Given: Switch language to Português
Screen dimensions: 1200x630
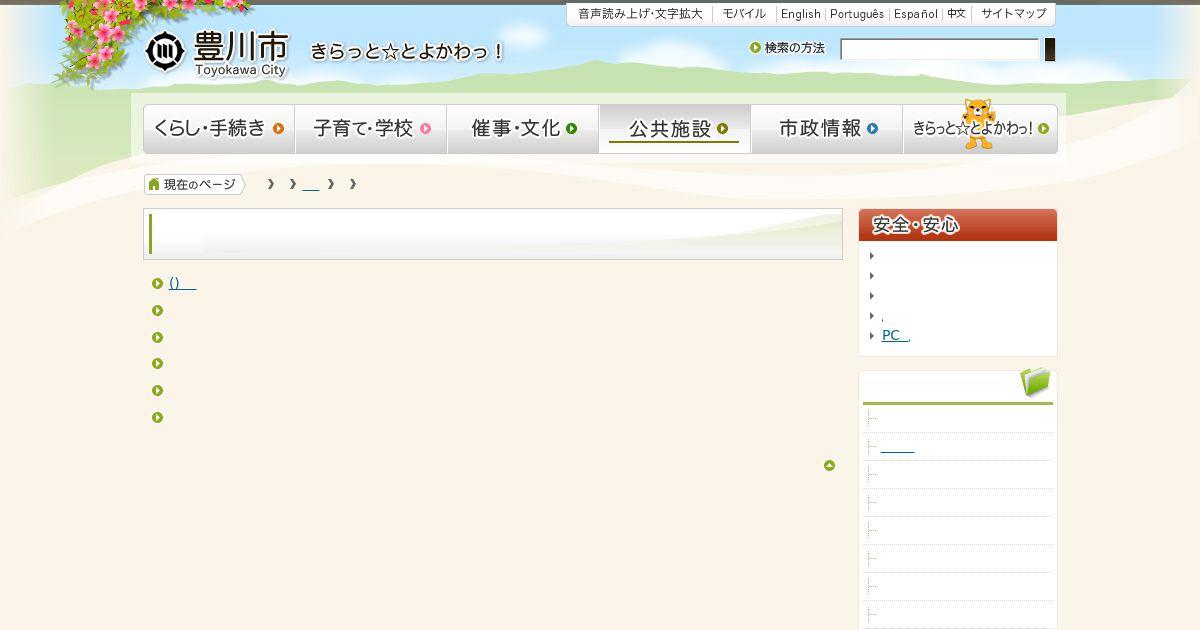Looking at the screenshot, I should pyautogui.click(x=857, y=14).
